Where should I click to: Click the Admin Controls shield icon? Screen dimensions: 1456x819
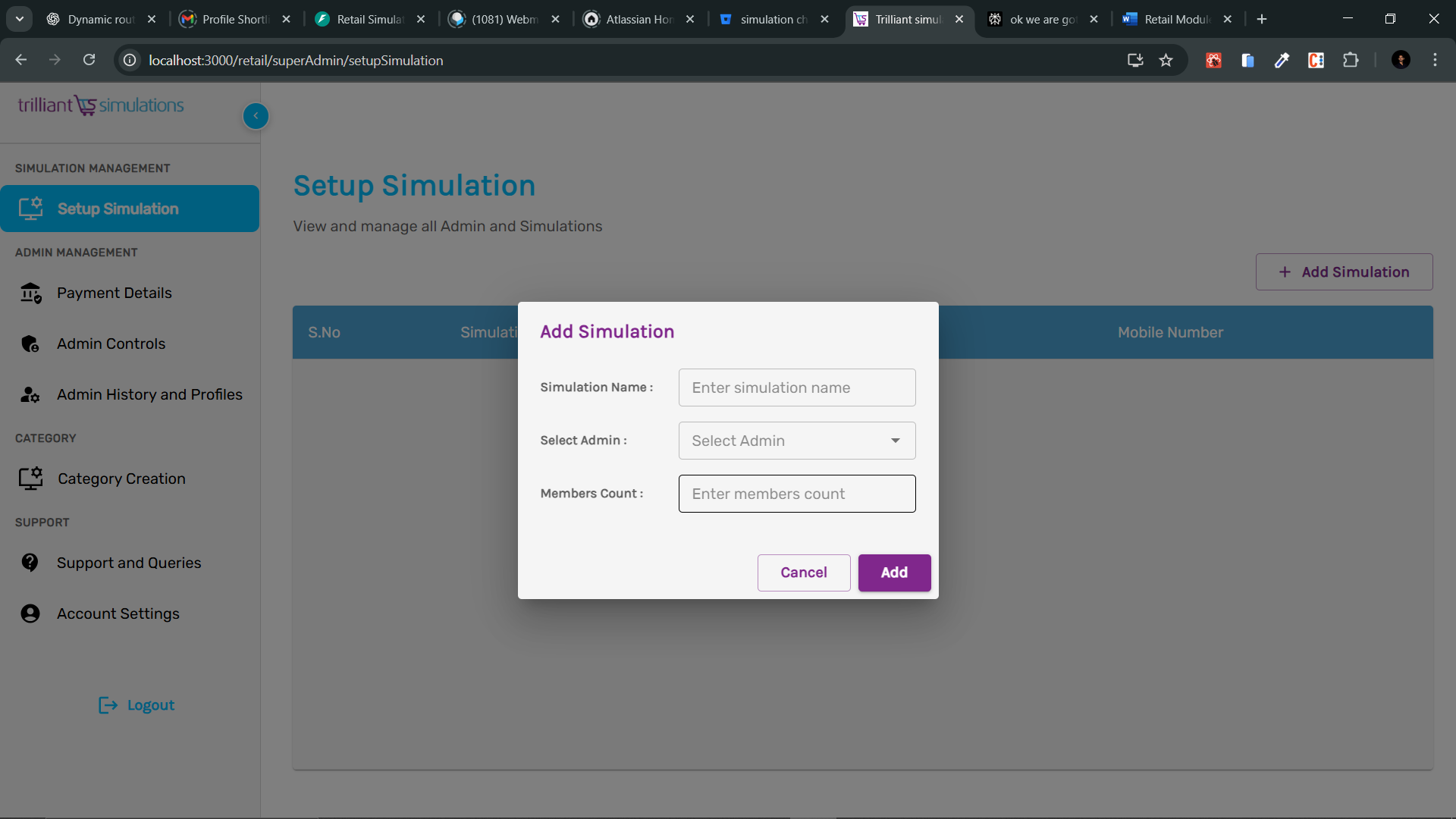(30, 344)
